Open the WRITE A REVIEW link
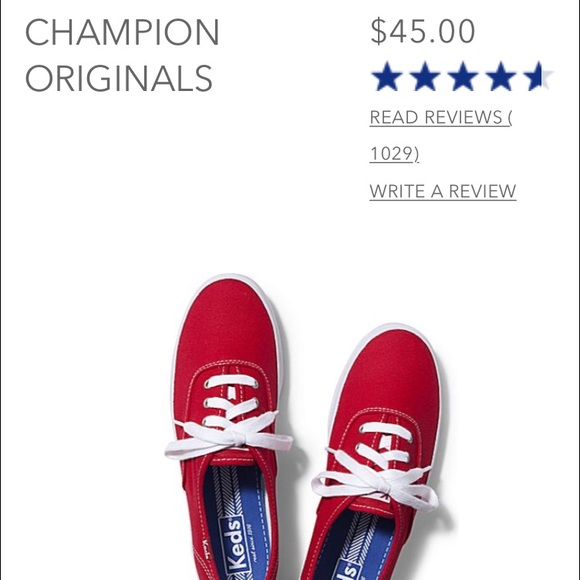Image resolution: width=580 pixels, height=580 pixels. click(x=443, y=192)
